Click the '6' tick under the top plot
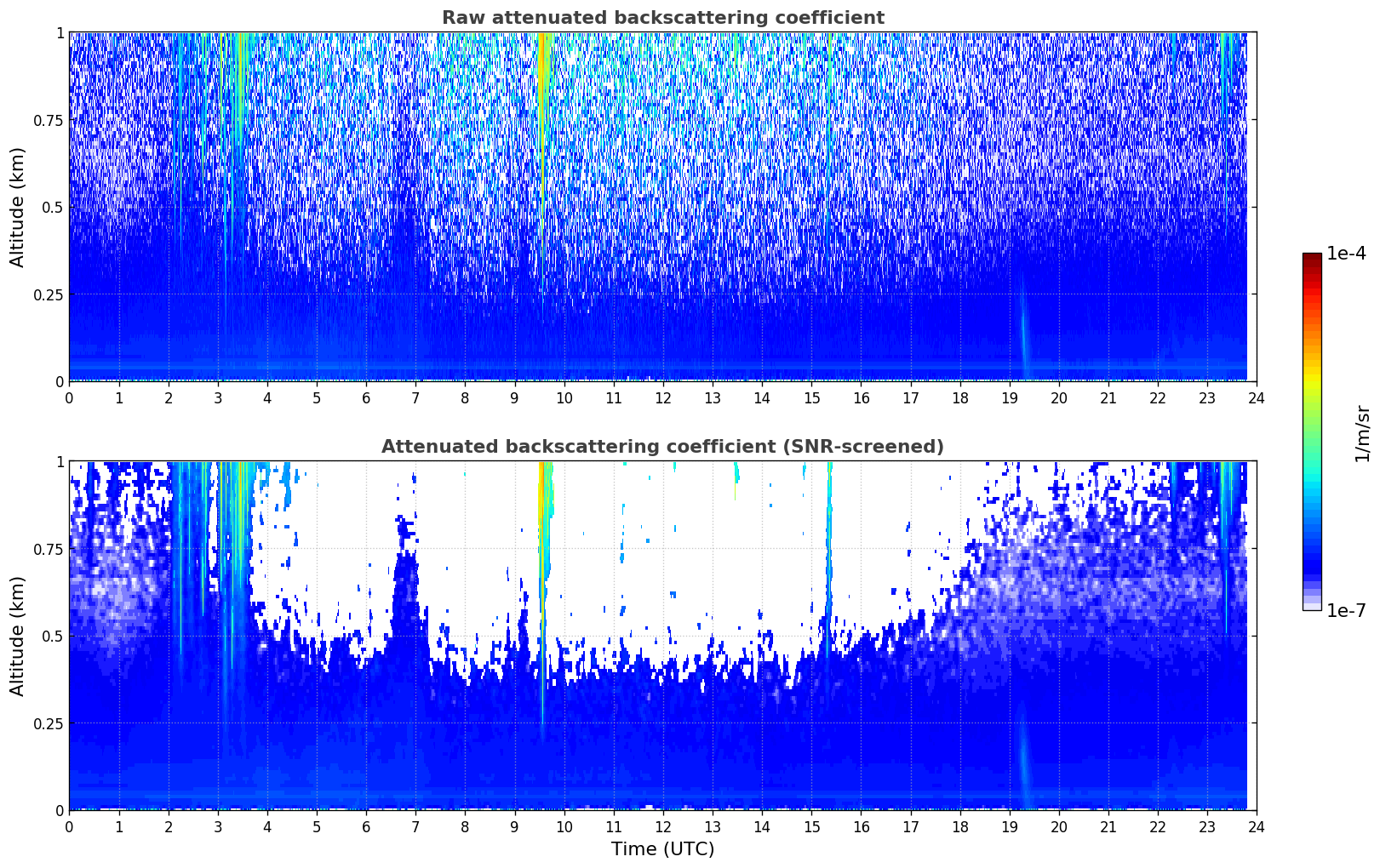 coord(366,397)
